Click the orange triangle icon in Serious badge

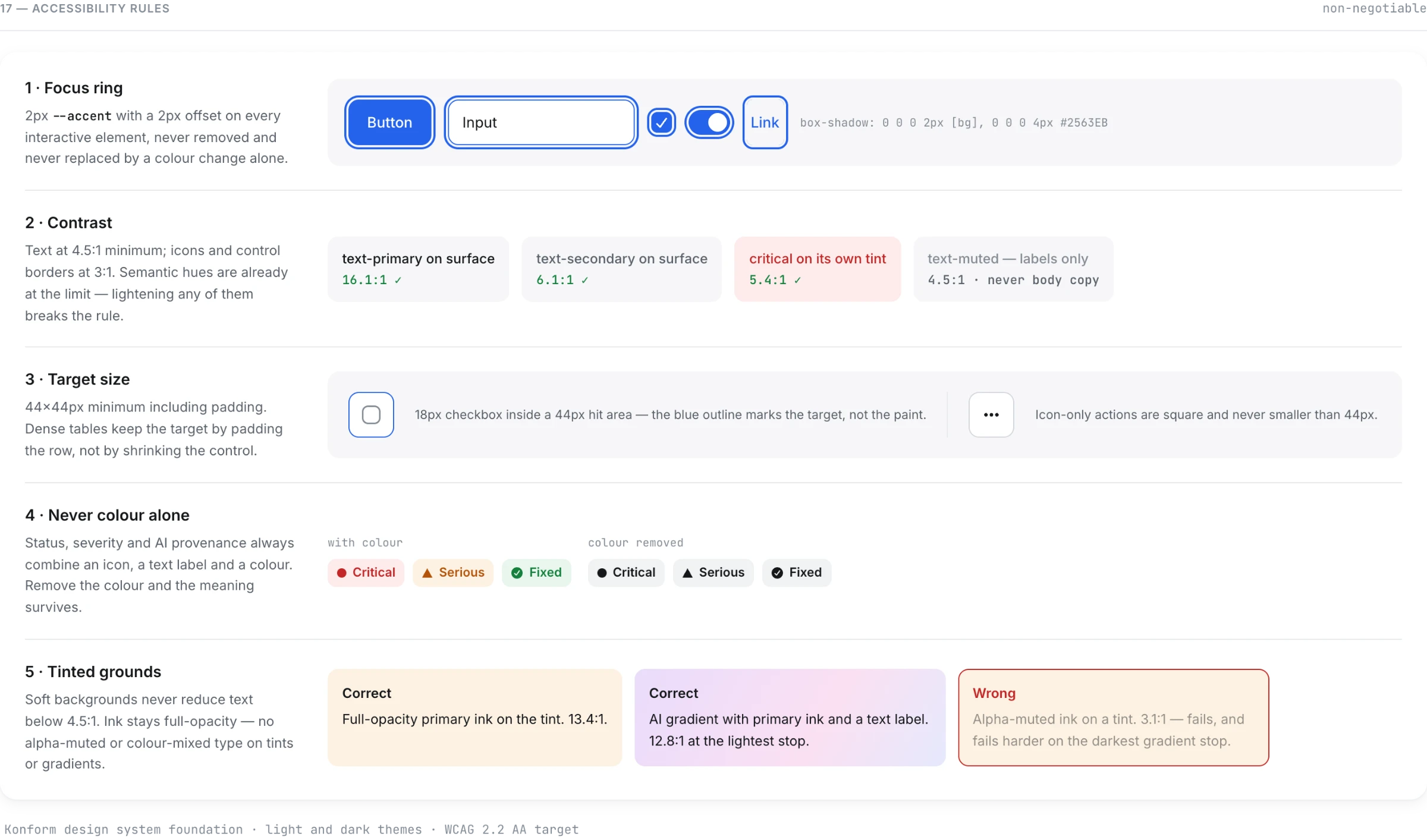point(427,573)
